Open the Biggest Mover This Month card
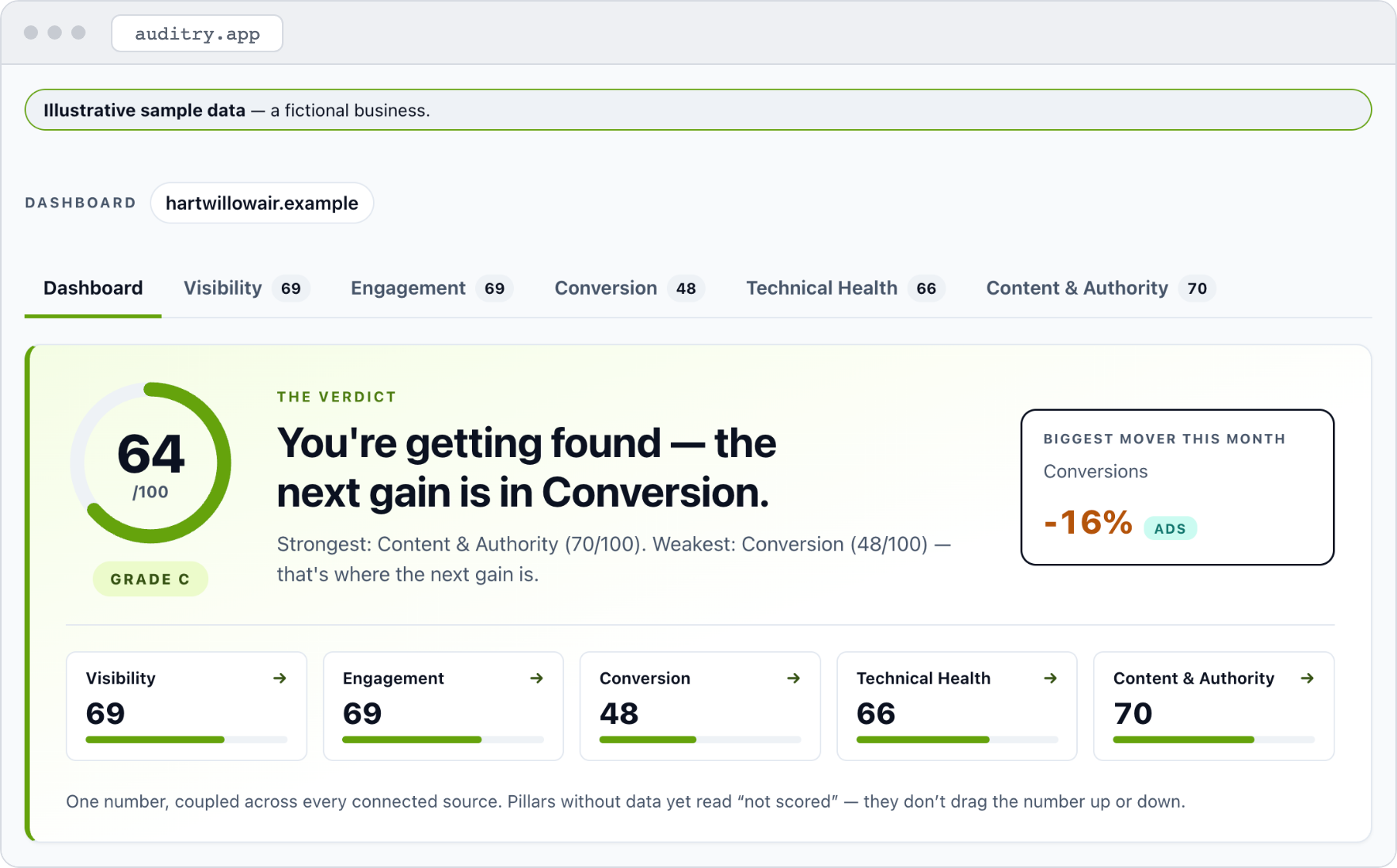 point(1177,487)
